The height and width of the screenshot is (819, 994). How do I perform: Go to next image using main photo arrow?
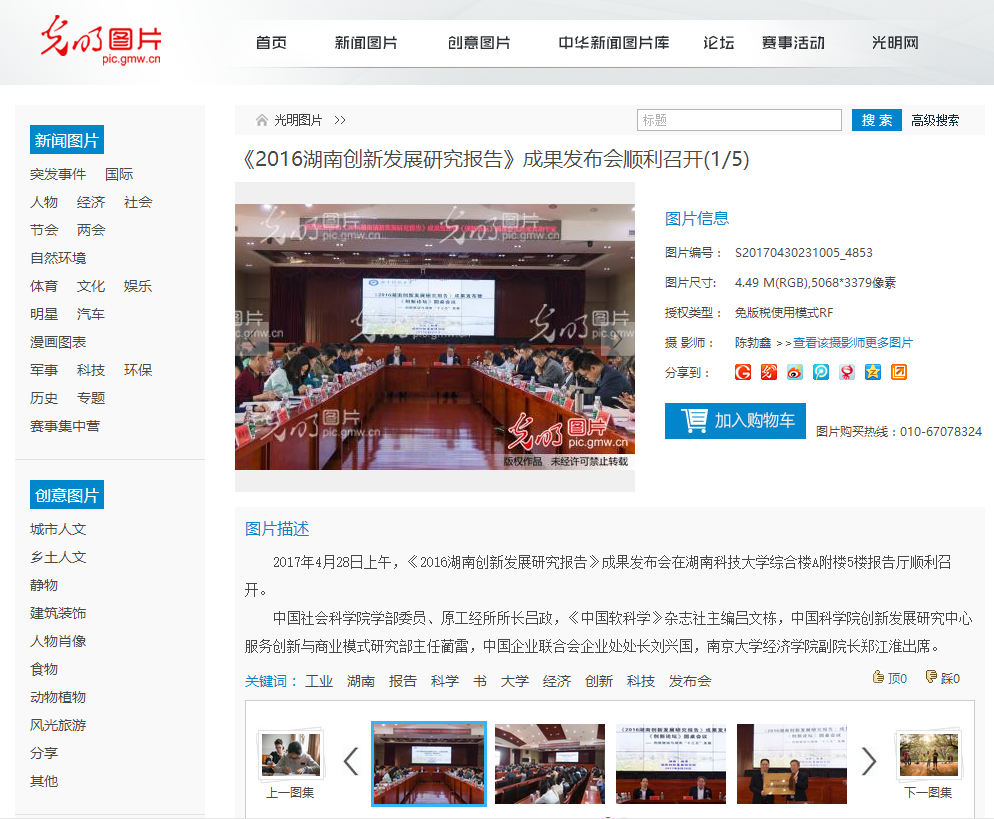tap(618, 340)
